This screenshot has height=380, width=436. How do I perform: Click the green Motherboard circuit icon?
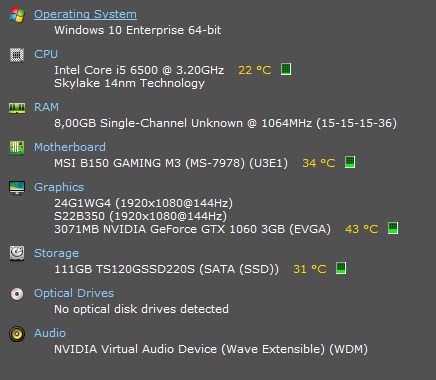[x=17, y=148]
